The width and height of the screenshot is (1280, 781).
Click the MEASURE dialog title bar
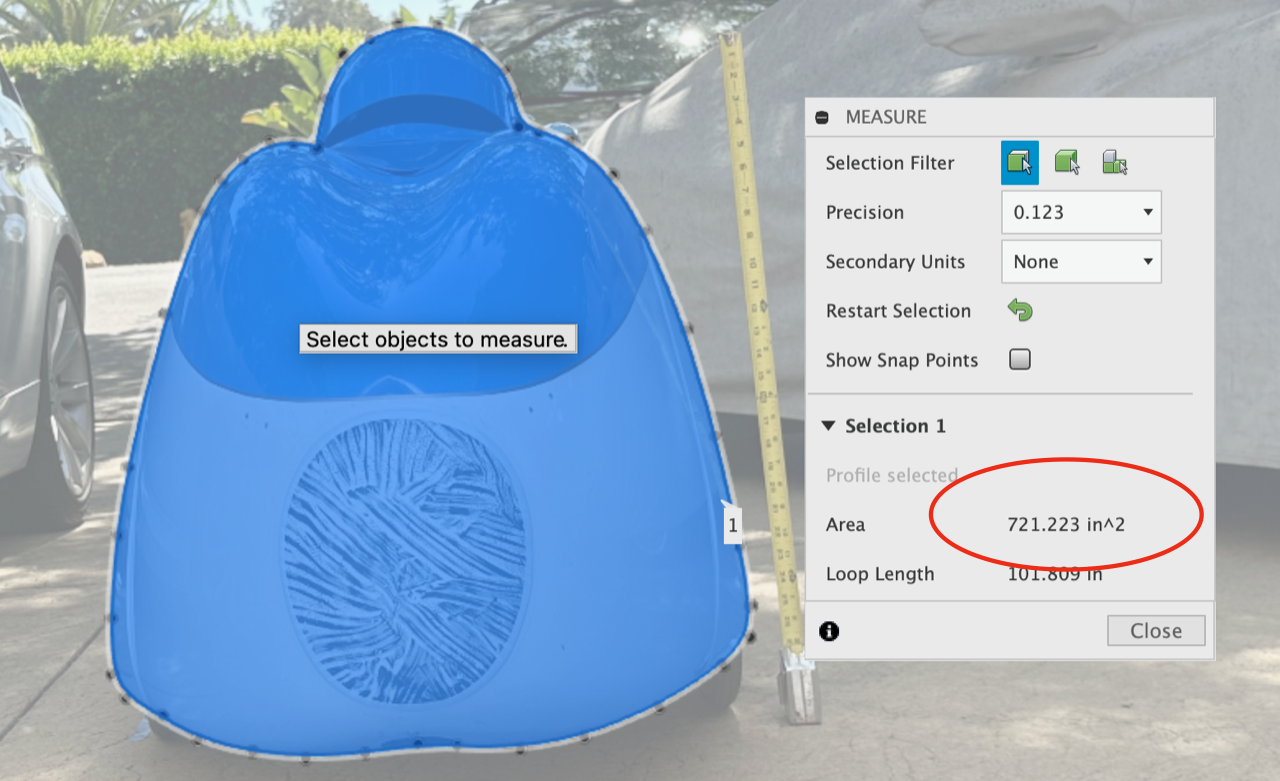pos(1010,117)
